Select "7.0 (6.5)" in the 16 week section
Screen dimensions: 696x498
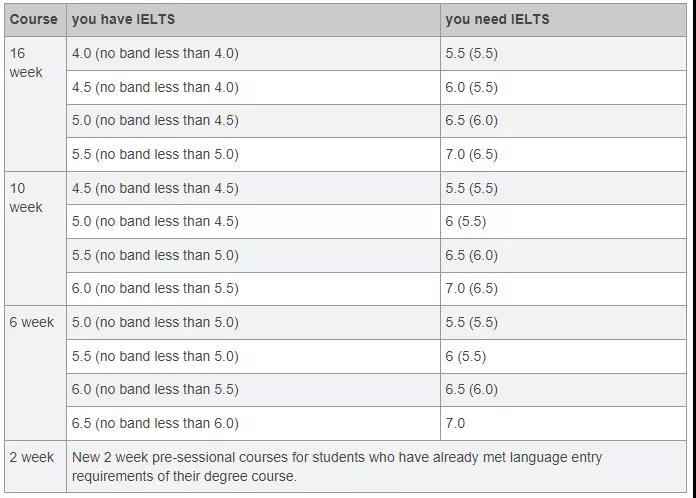(471, 154)
